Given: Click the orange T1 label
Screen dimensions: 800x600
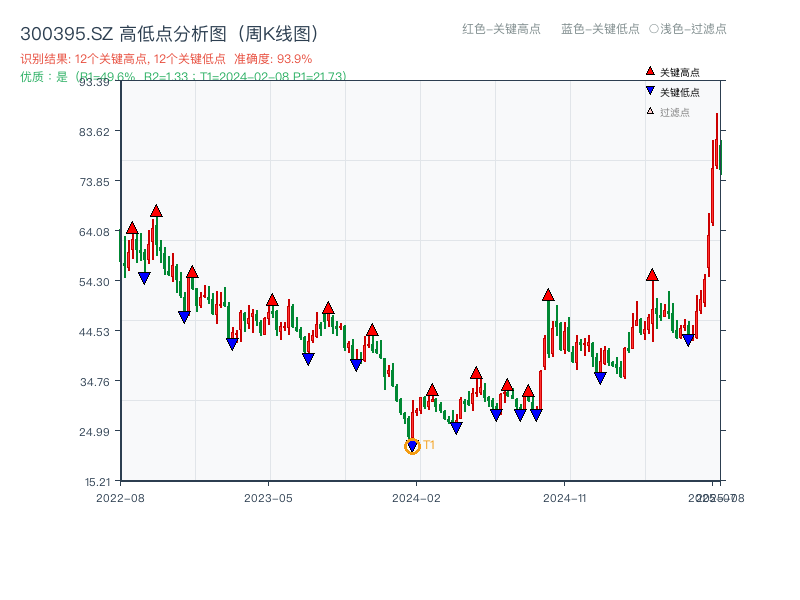Looking at the screenshot, I should click(x=429, y=445).
